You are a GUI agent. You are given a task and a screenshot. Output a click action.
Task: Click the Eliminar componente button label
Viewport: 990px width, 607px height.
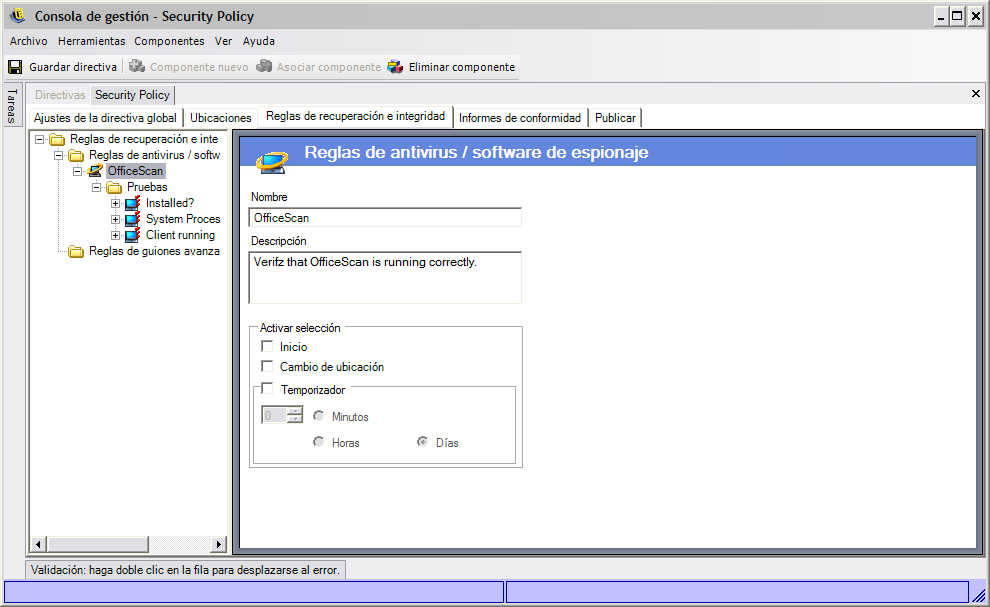tap(462, 67)
